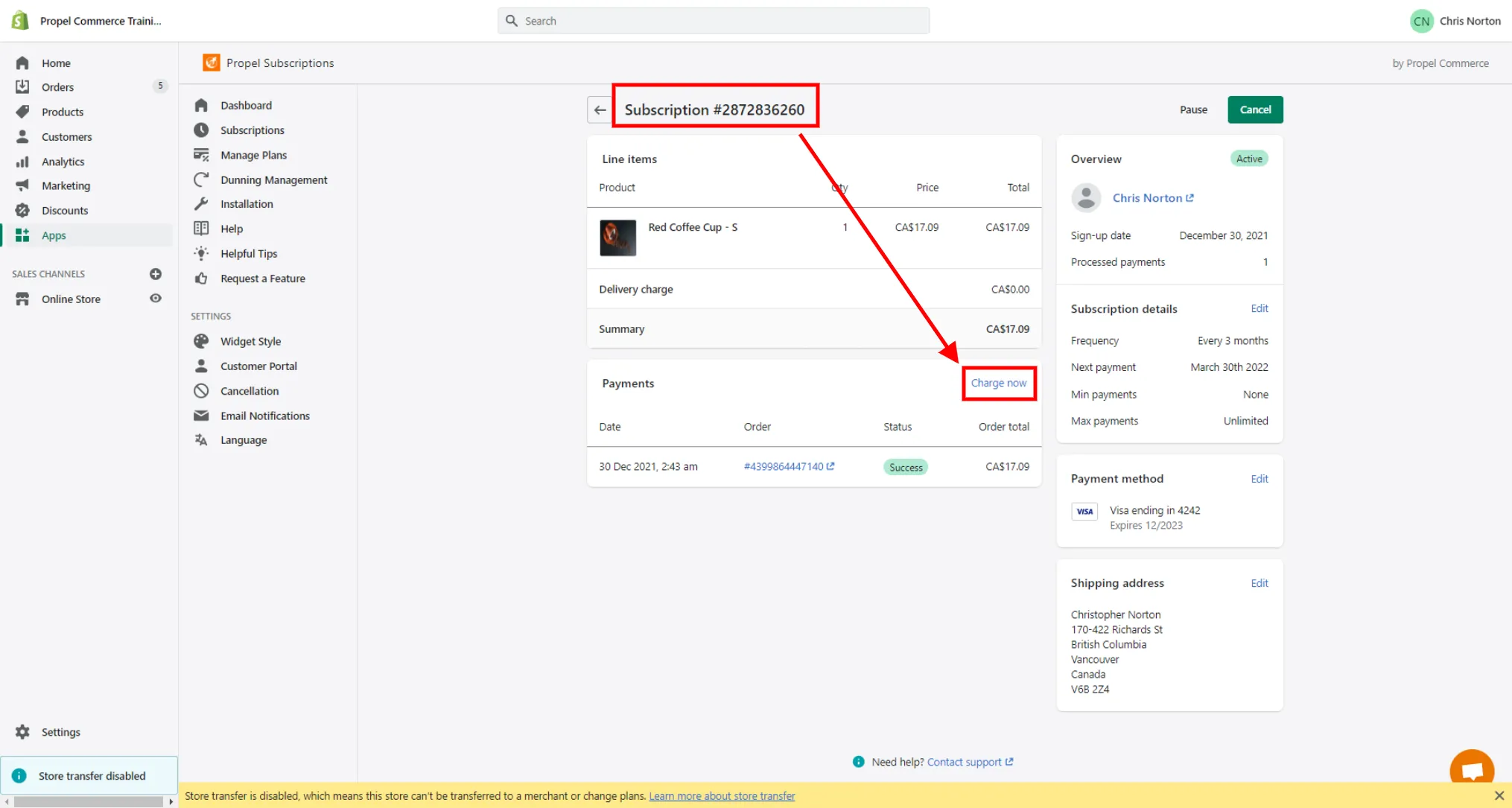Click the Request a Feature thumbs-up icon
This screenshot has width=1512, height=808.
(x=201, y=279)
